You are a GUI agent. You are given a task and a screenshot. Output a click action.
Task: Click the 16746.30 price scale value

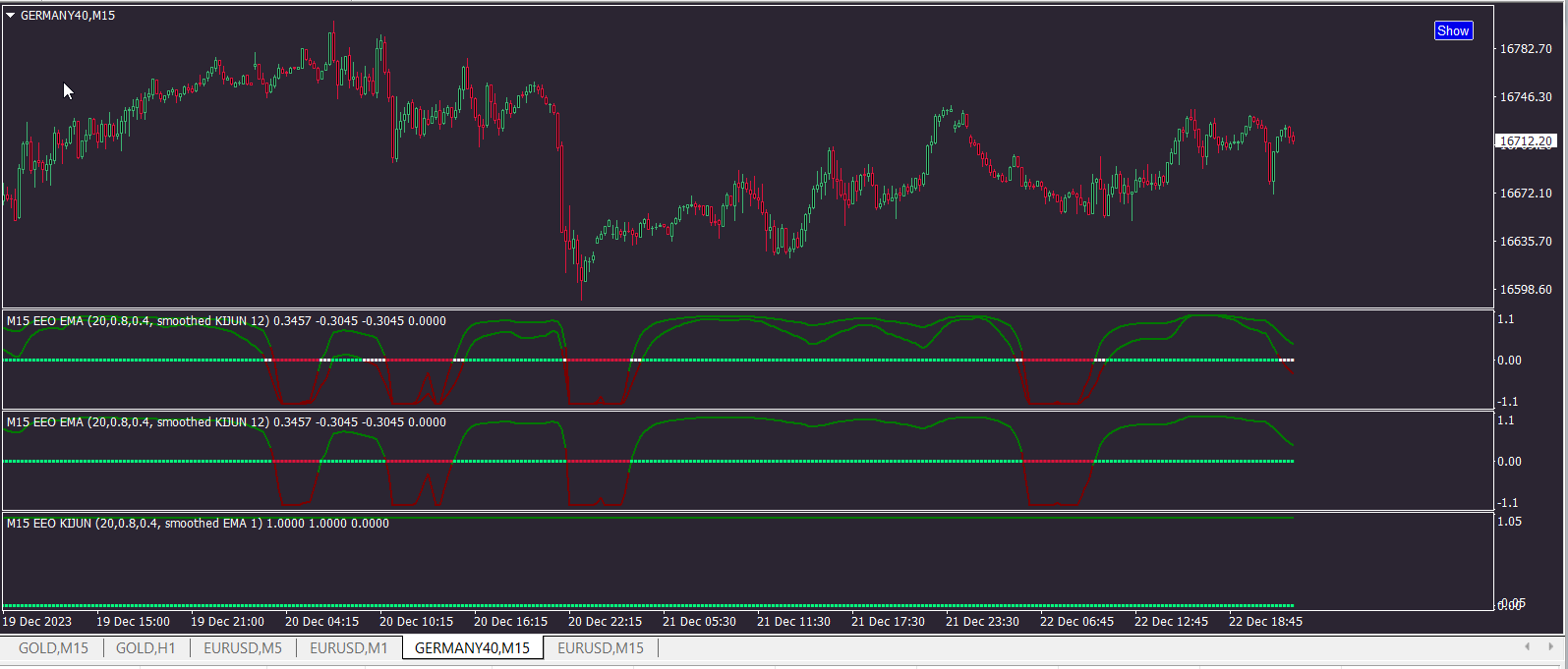[1526, 96]
